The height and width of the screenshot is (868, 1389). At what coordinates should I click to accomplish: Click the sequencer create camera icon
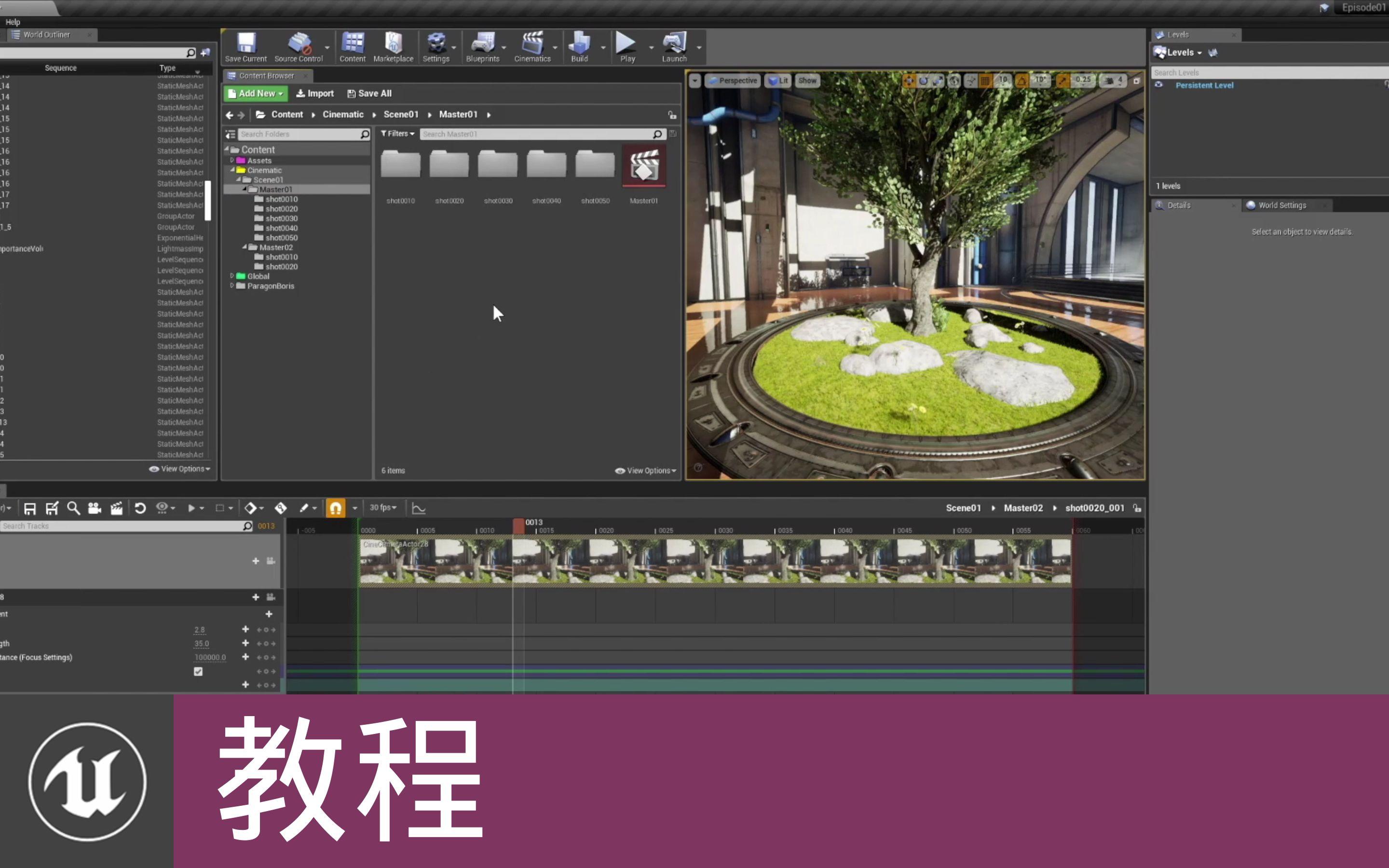[x=95, y=508]
